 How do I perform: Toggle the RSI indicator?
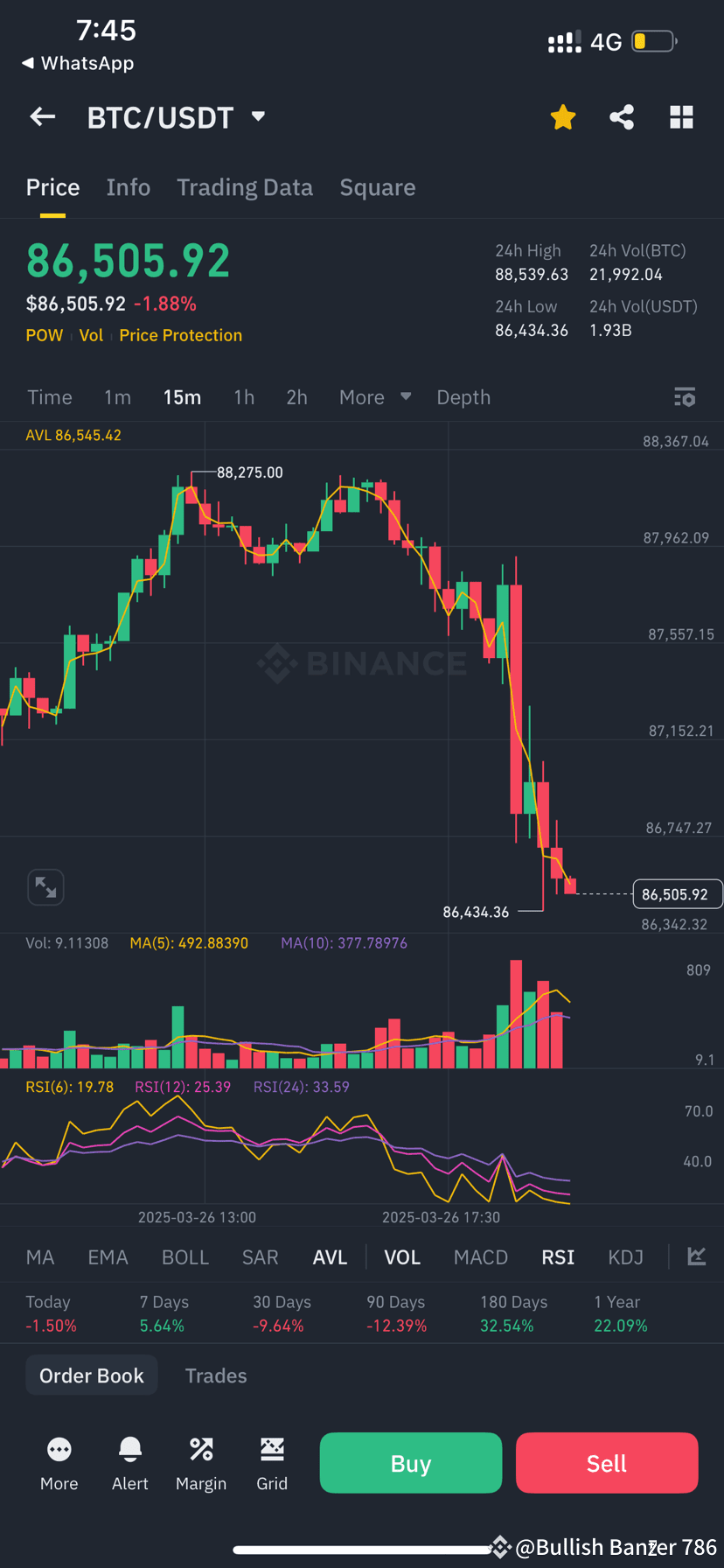(x=557, y=1256)
